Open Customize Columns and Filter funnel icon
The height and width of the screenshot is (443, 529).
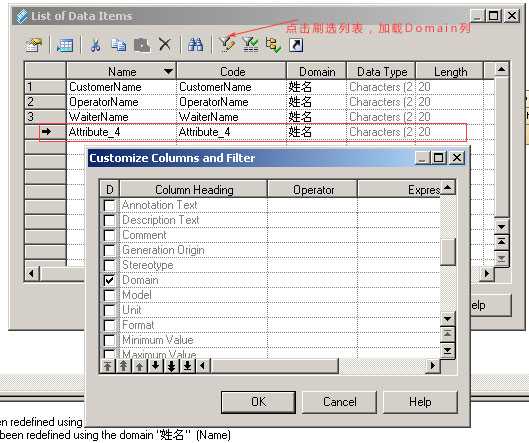[226, 45]
